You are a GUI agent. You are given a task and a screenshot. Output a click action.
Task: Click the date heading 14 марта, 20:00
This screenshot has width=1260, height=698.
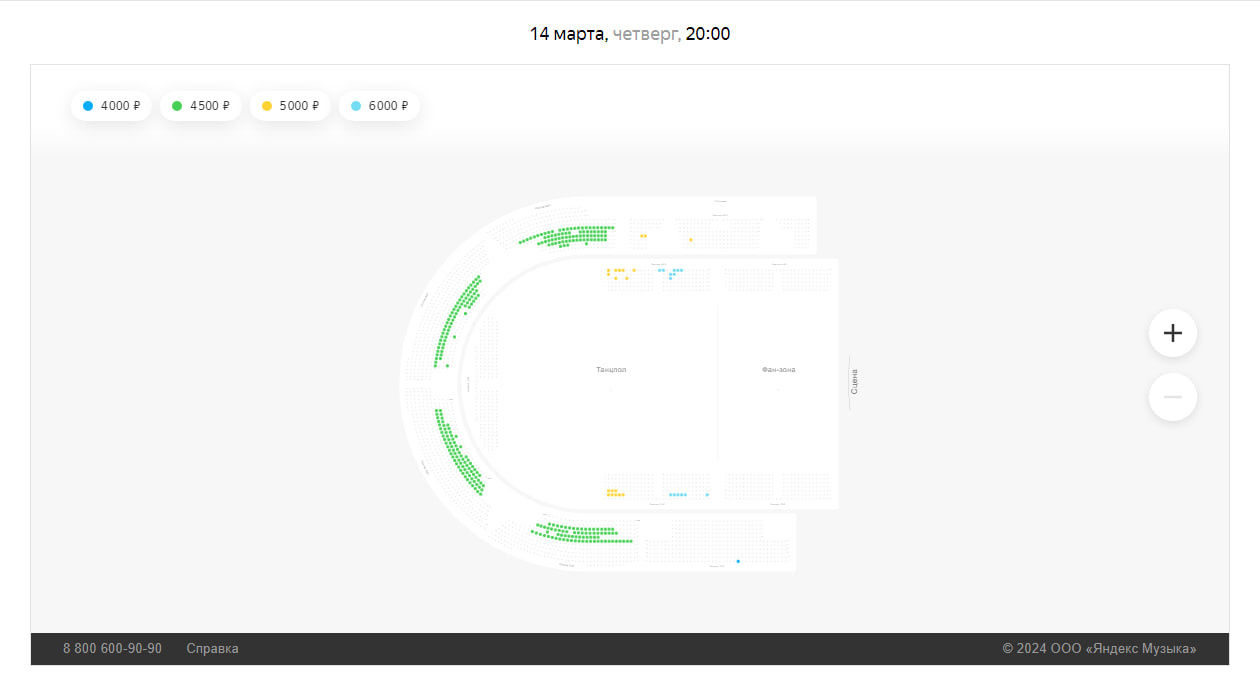[x=629, y=34]
